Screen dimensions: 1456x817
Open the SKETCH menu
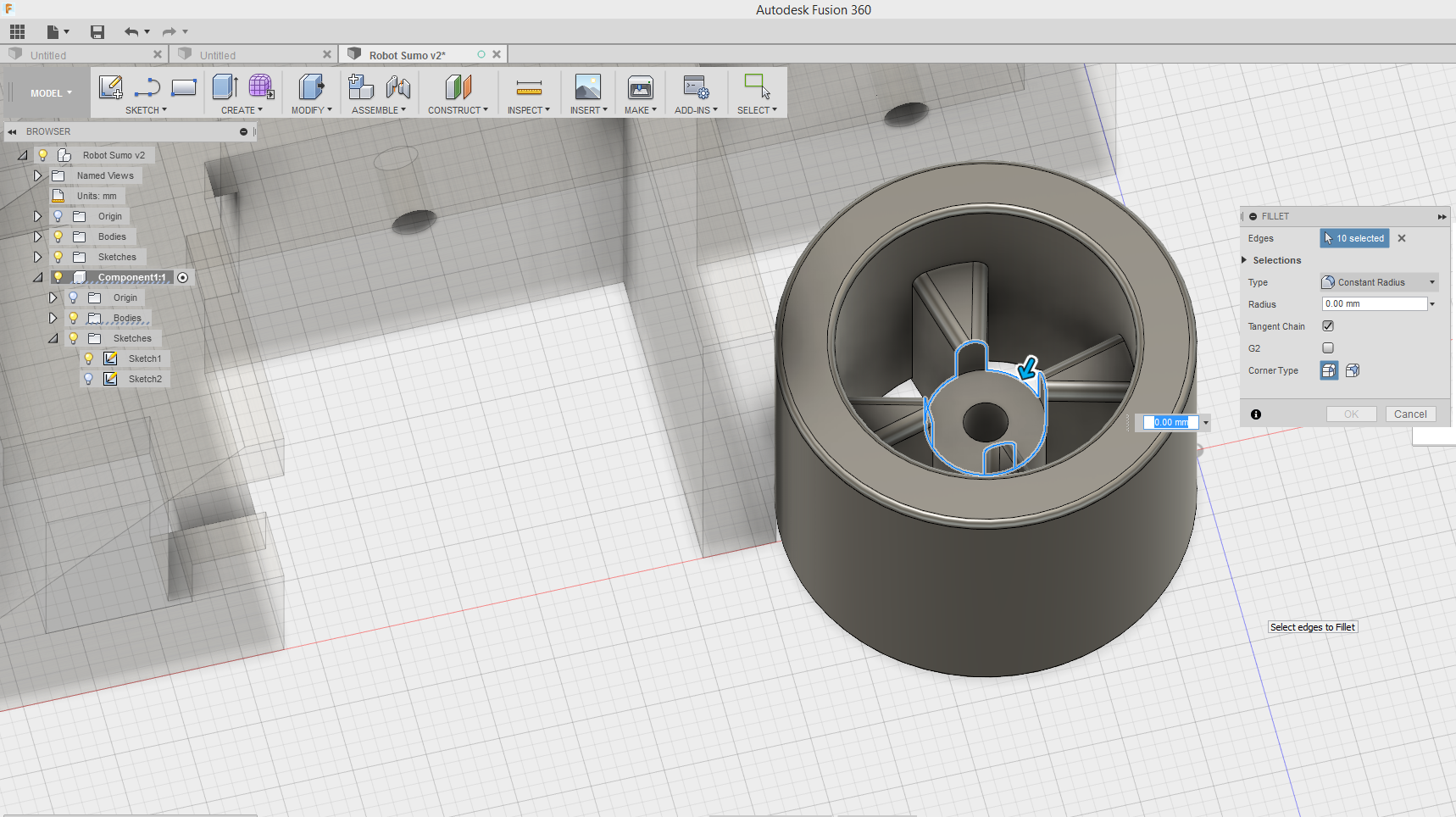[146, 110]
